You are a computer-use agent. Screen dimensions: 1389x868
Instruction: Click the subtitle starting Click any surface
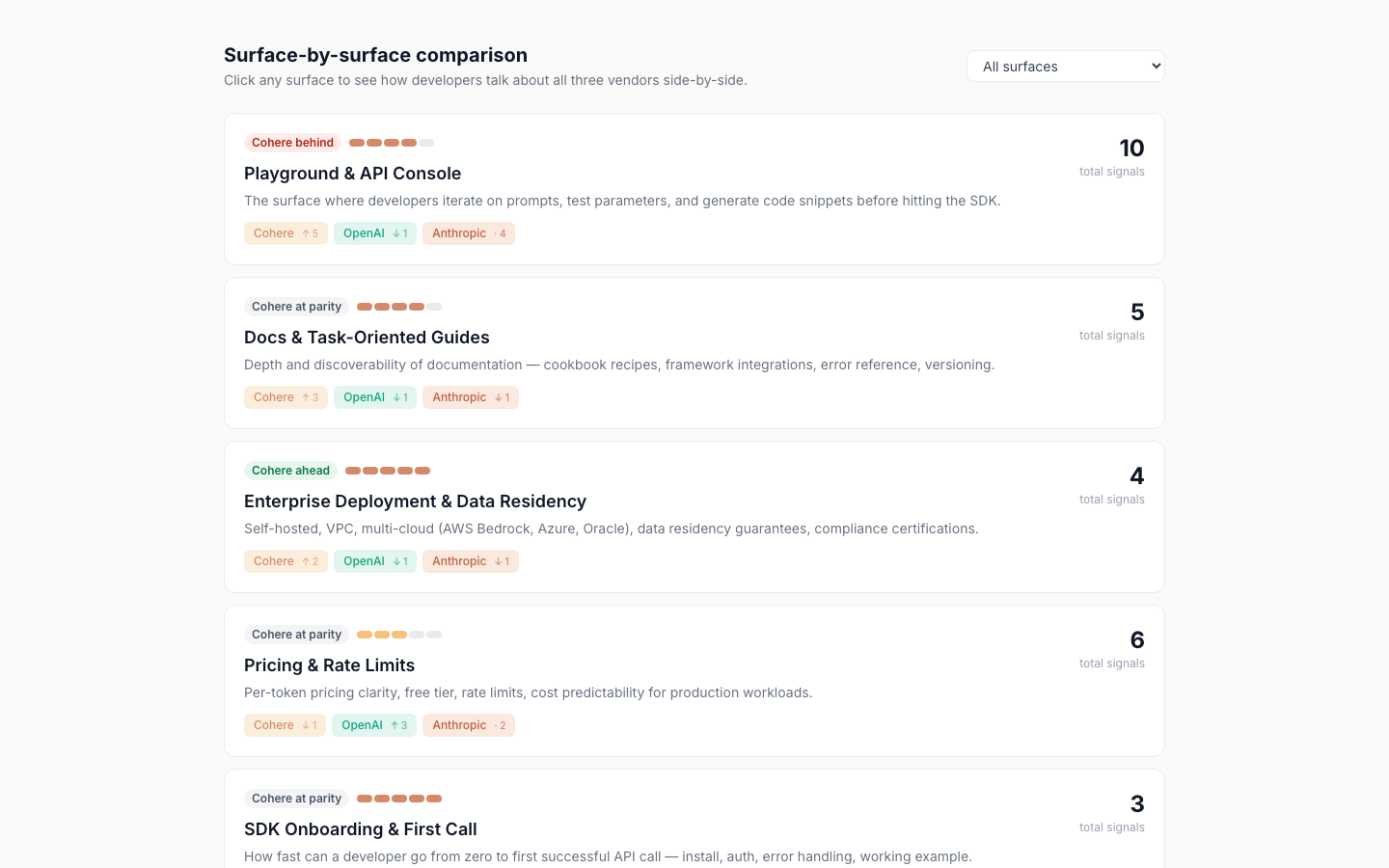coord(485,80)
